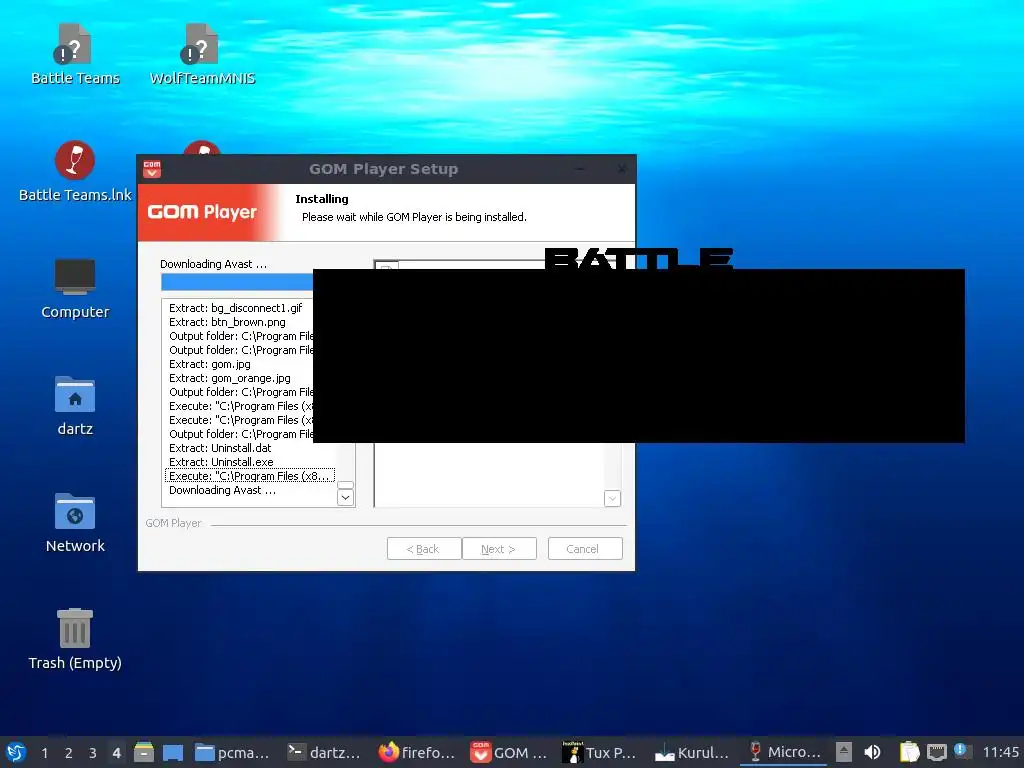Switch to workspace 2
Screen dimensions: 1024x768
[x=69, y=753]
